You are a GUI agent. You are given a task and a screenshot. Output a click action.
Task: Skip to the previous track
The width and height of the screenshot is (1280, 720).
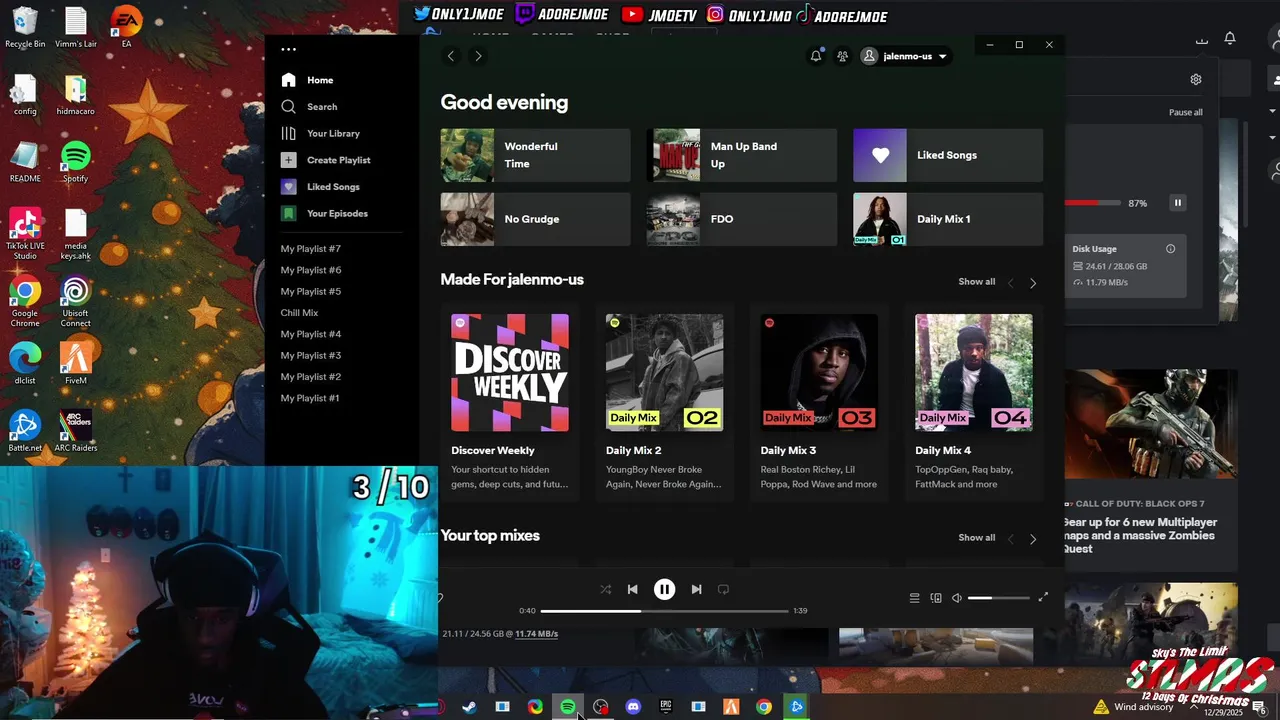pos(632,589)
